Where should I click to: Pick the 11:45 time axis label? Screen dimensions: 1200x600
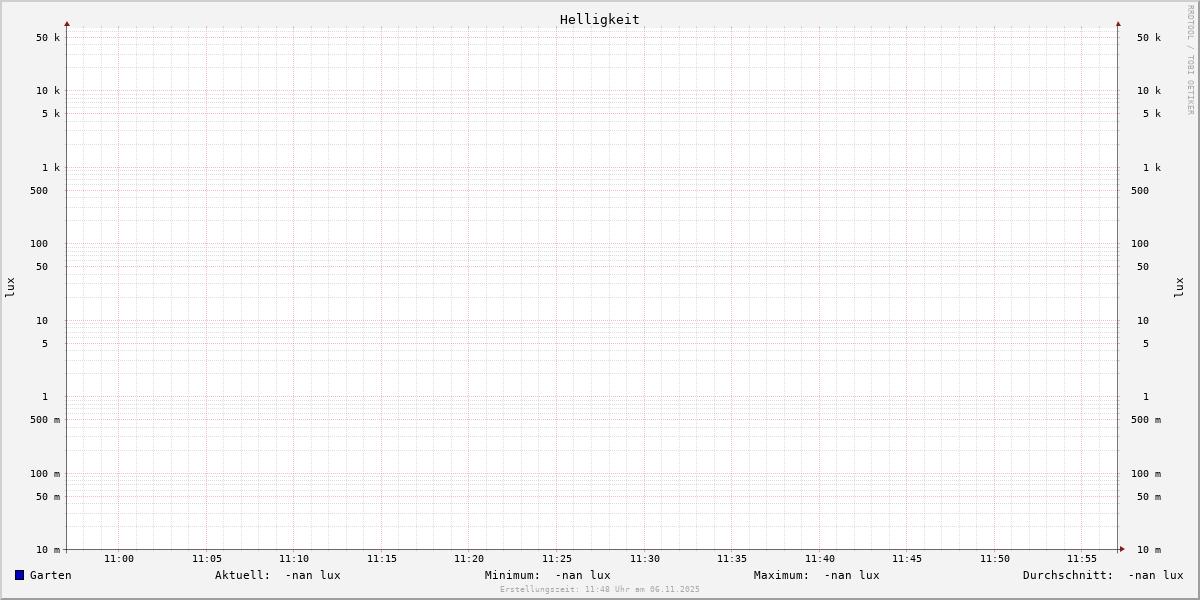tap(907, 559)
